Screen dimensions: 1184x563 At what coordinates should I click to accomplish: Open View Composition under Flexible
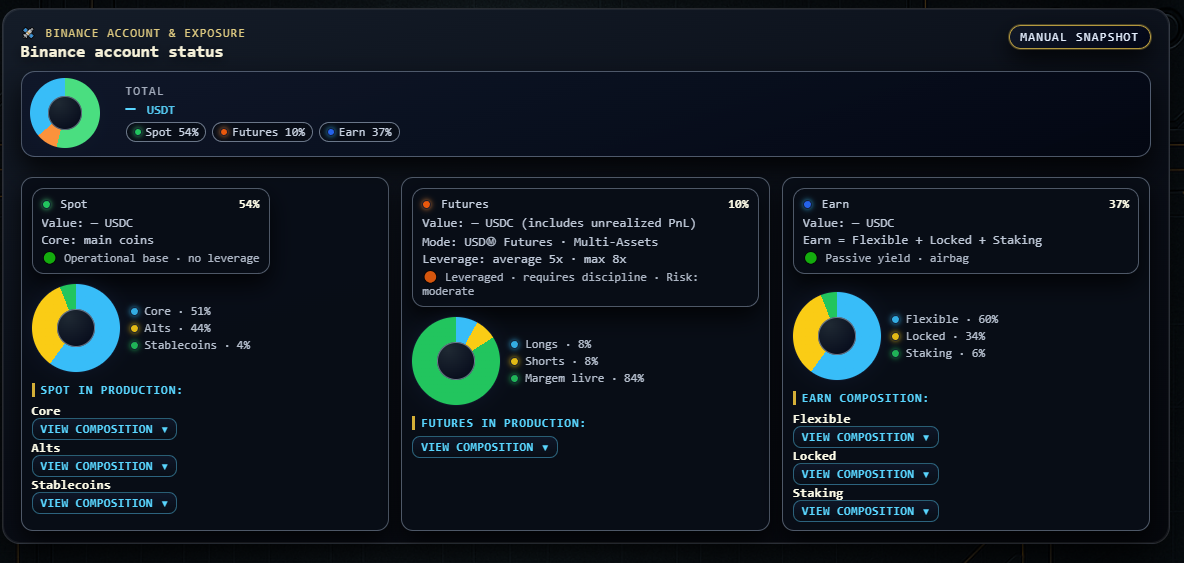click(x=865, y=437)
